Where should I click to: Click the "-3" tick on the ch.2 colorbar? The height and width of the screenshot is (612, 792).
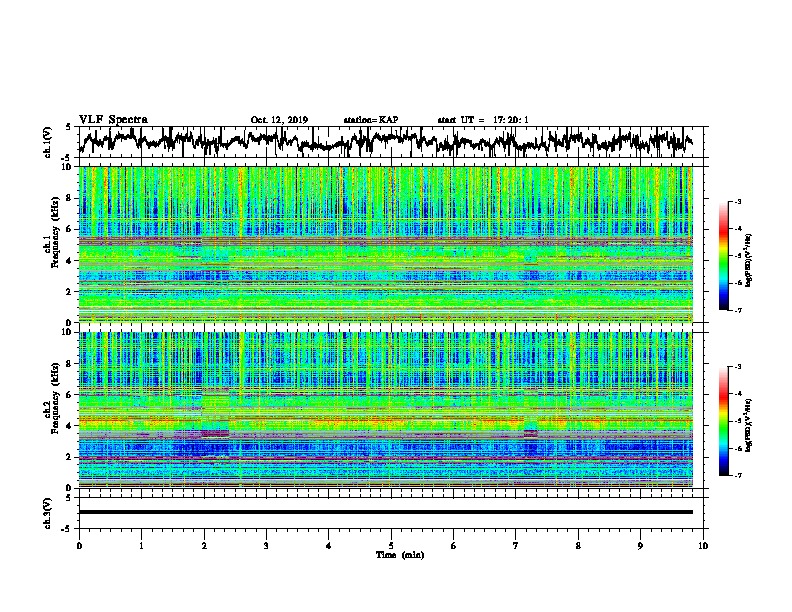click(x=738, y=367)
